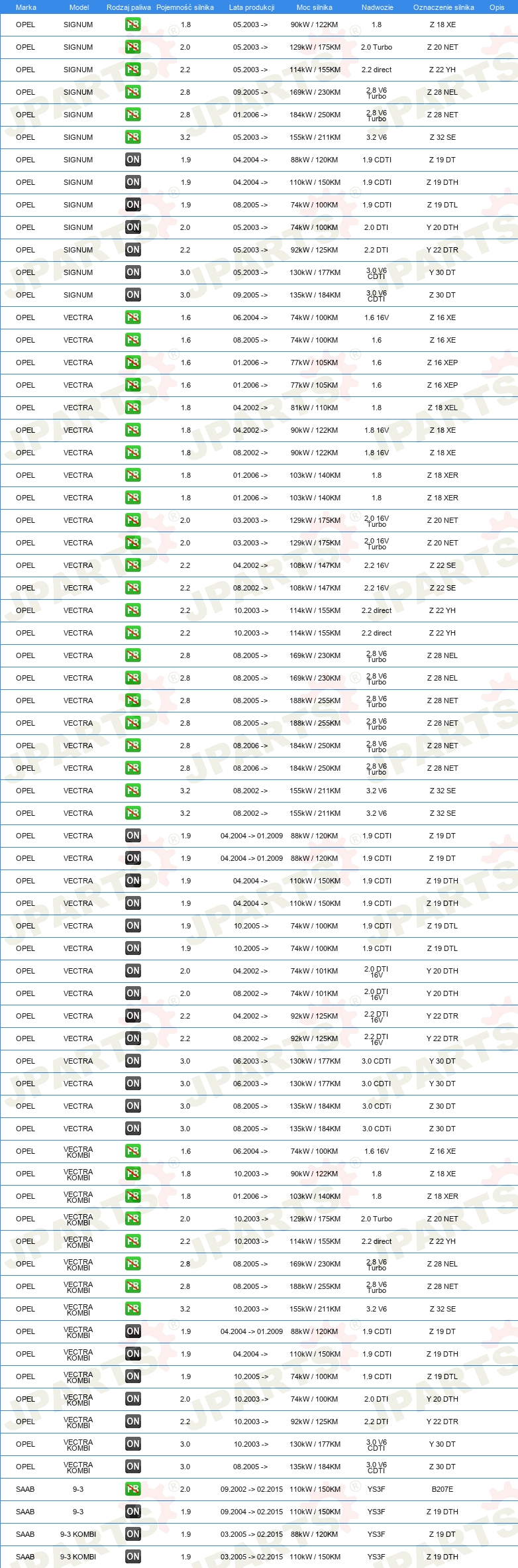Select ON icon in Vectra Kombi Y 30 DT row
The image size is (518, 1568).
tap(132, 1444)
